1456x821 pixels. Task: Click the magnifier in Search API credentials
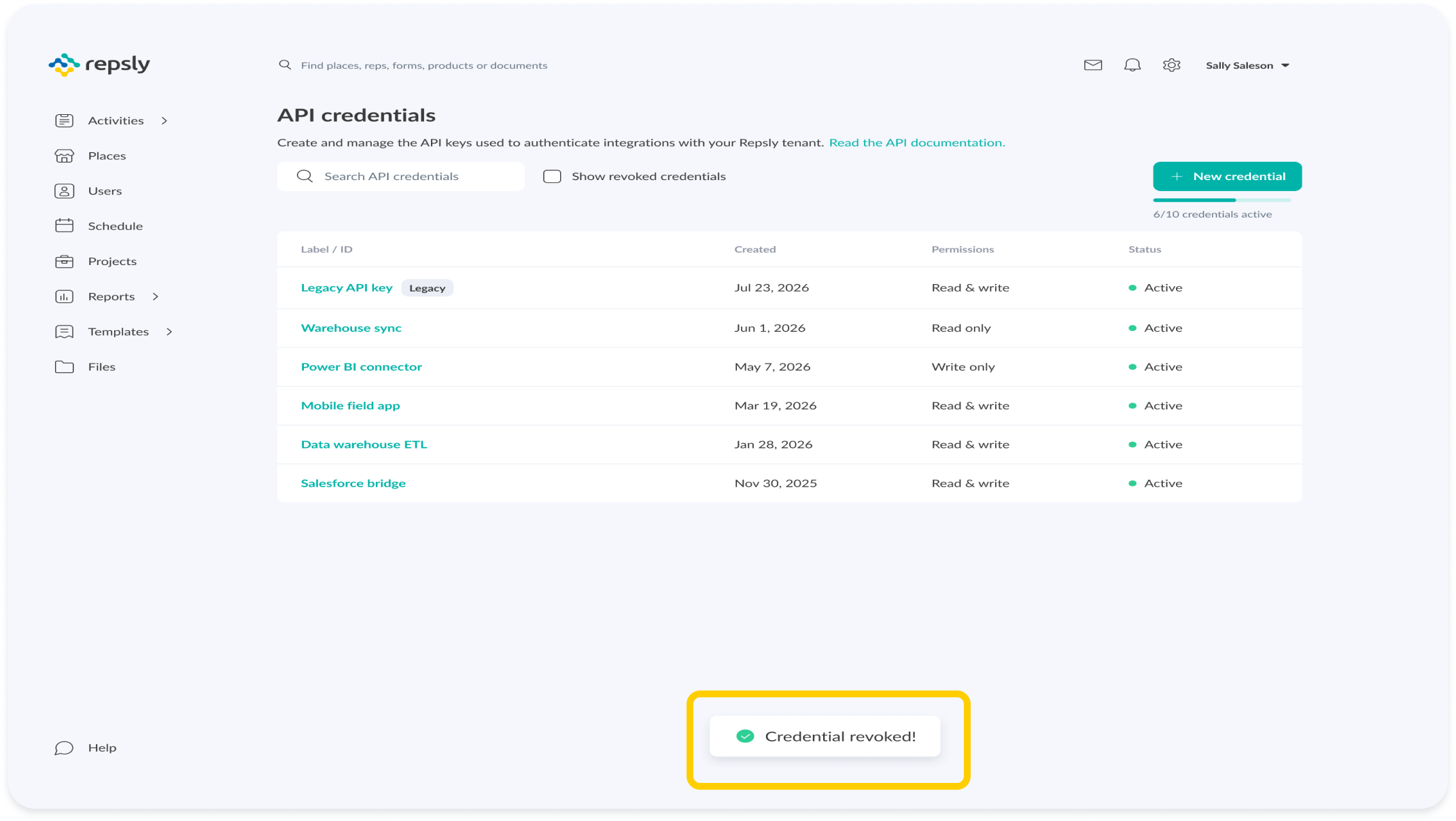[x=305, y=176]
